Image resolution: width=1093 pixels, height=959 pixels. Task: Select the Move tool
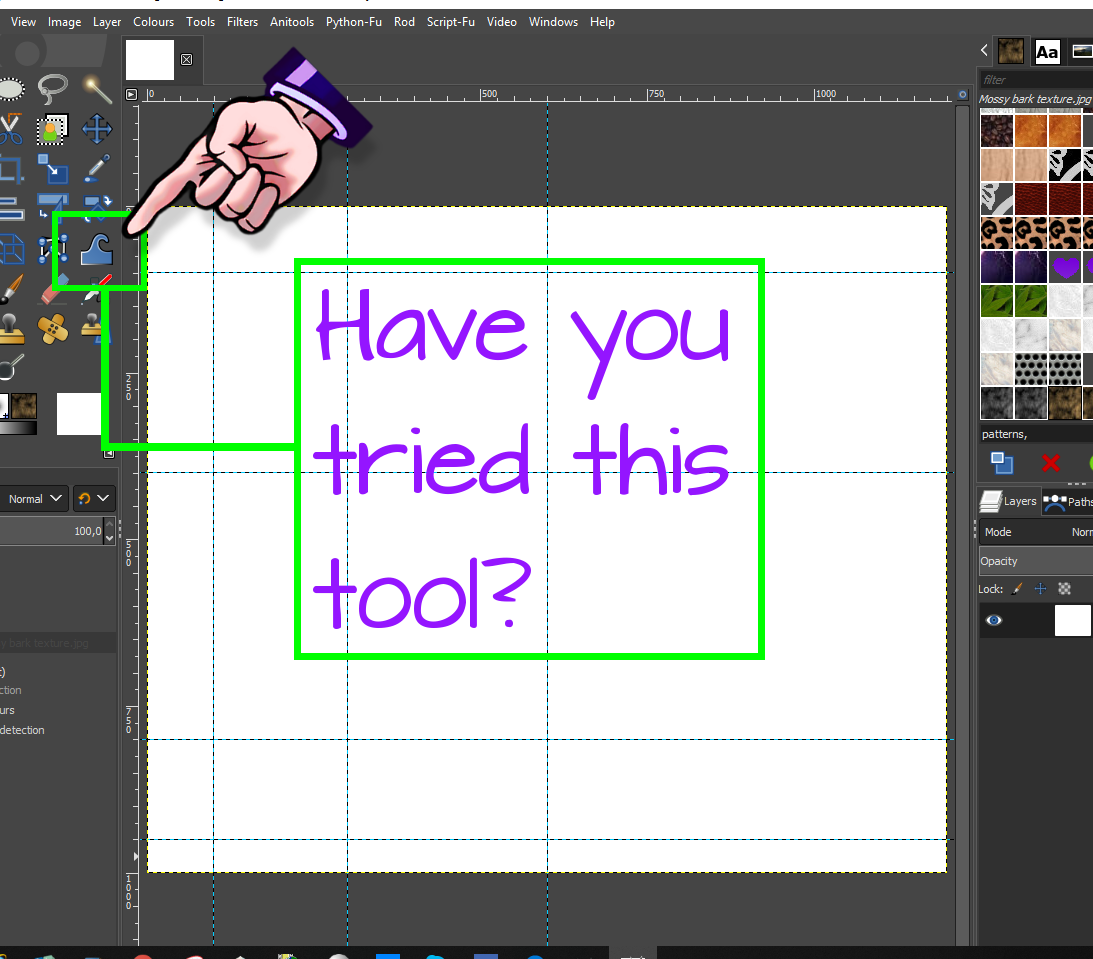pyautogui.click(x=97, y=129)
